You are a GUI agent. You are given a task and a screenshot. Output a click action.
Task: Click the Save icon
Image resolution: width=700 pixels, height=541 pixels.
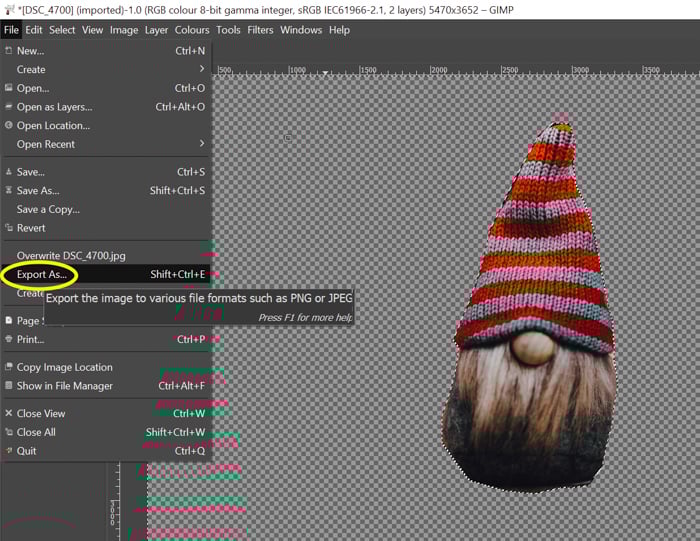[8, 171]
